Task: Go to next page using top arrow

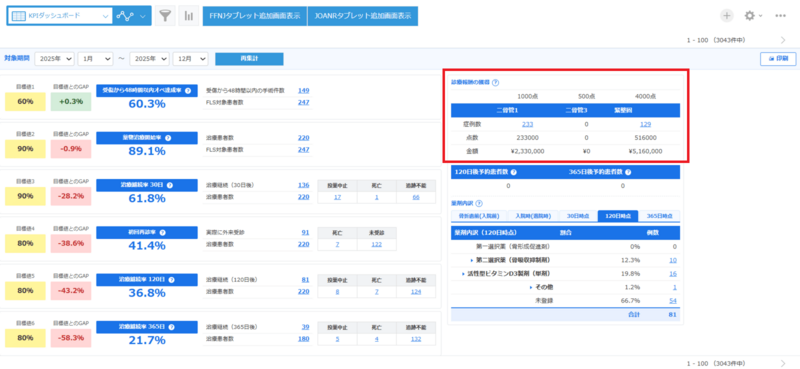Action: (784, 40)
